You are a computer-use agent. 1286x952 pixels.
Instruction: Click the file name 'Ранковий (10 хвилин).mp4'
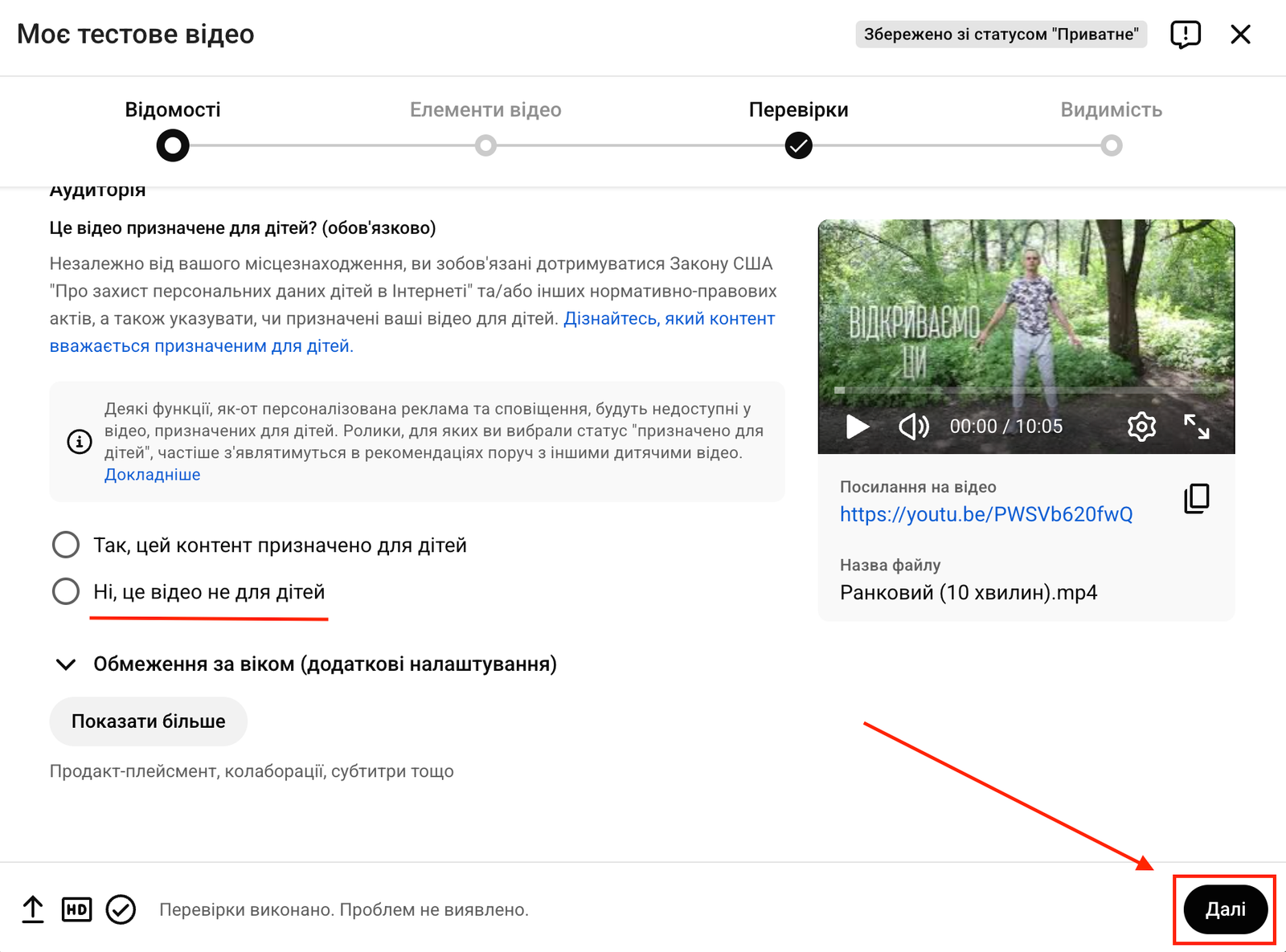point(969,593)
